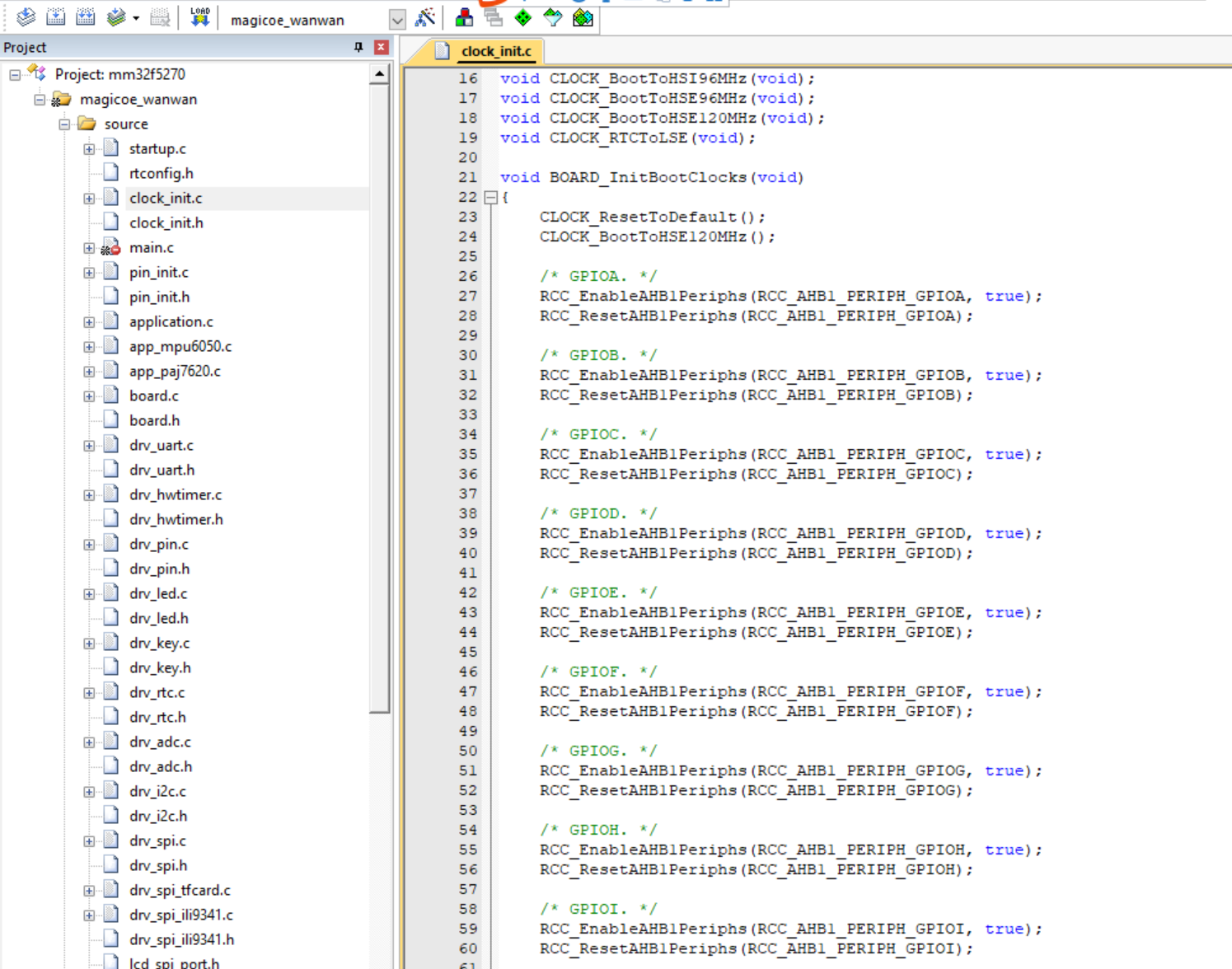Open Manage Run-Time Environment green diamond icon
The image size is (1232, 969).
pos(523,17)
